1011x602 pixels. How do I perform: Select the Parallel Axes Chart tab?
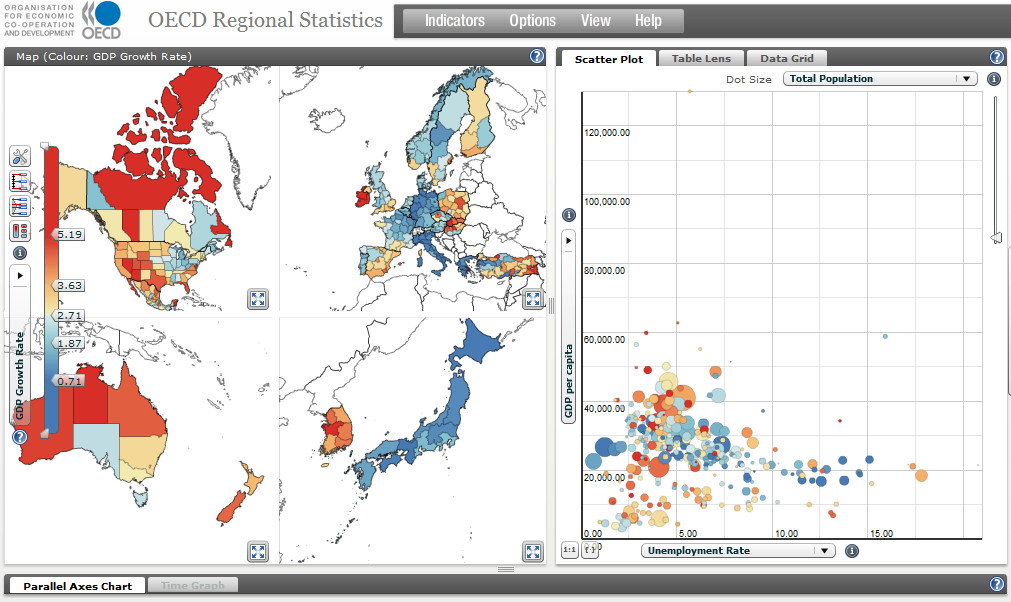point(77,586)
